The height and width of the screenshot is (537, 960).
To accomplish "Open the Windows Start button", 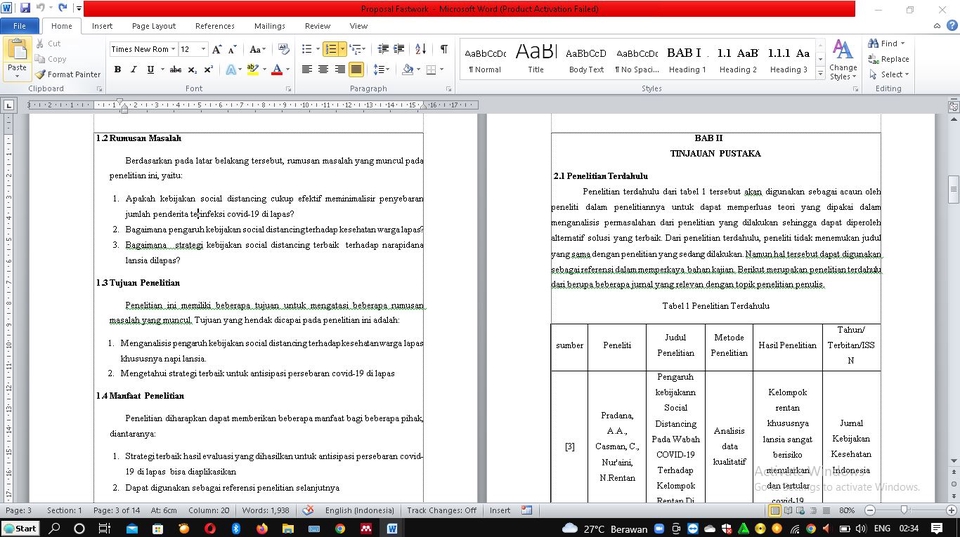I will 20,528.
